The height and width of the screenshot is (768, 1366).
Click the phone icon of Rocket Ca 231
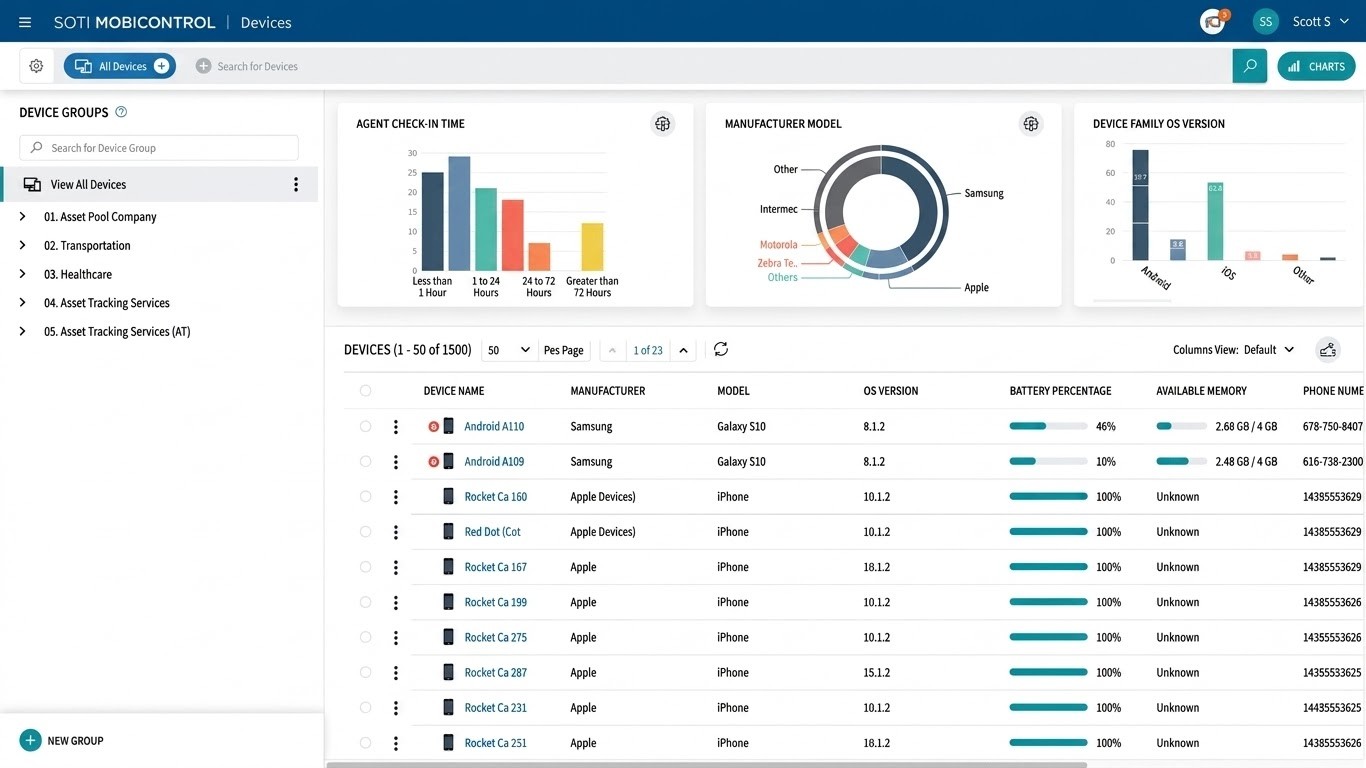(x=448, y=707)
